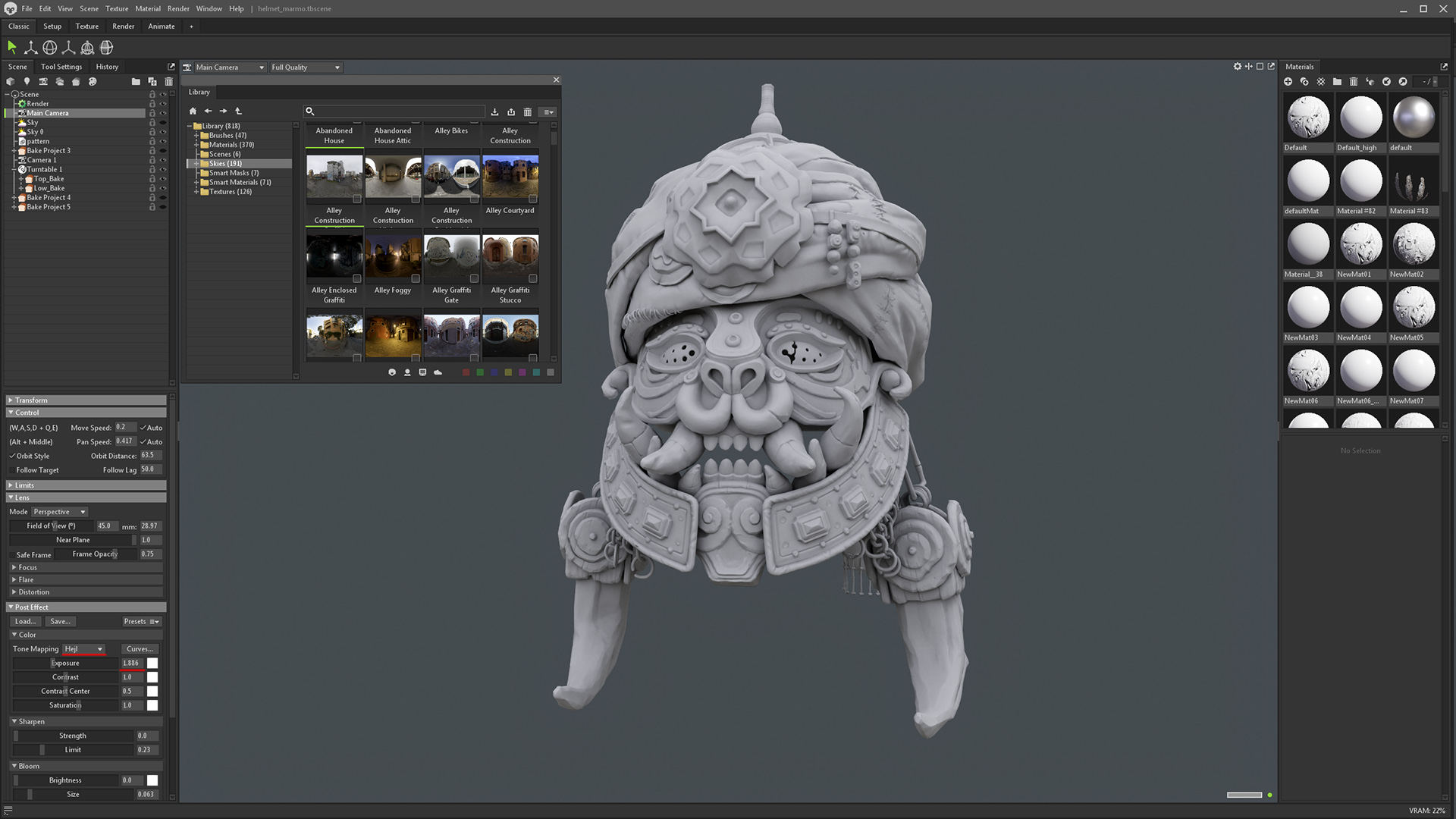Viewport: 1456px width, 819px height.
Task: Expand the Focus section
Action: pyautogui.click(x=86, y=567)
